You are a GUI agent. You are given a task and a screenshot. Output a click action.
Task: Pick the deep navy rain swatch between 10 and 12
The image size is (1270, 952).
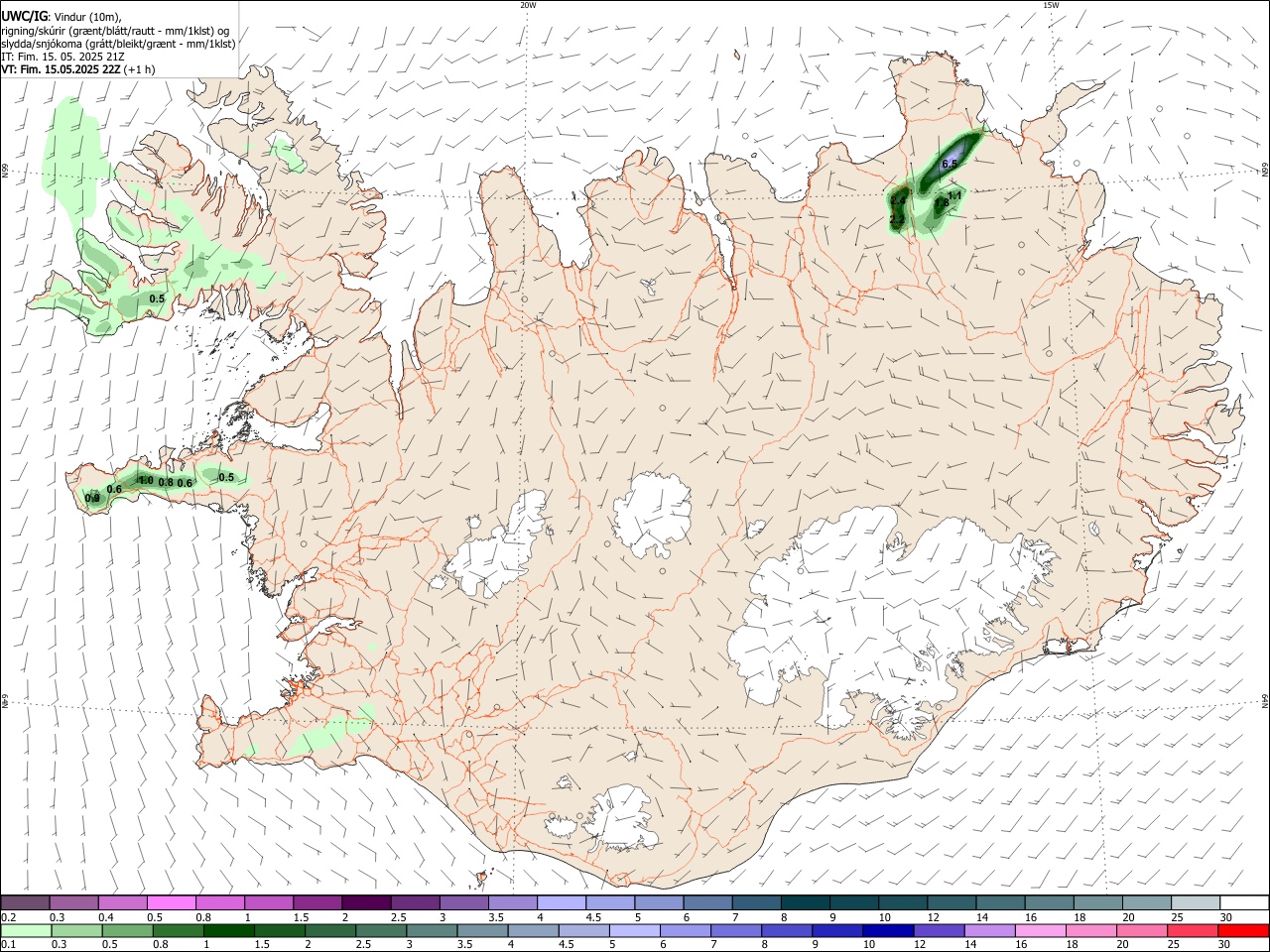pyautogui.click(x=889, y=930)
